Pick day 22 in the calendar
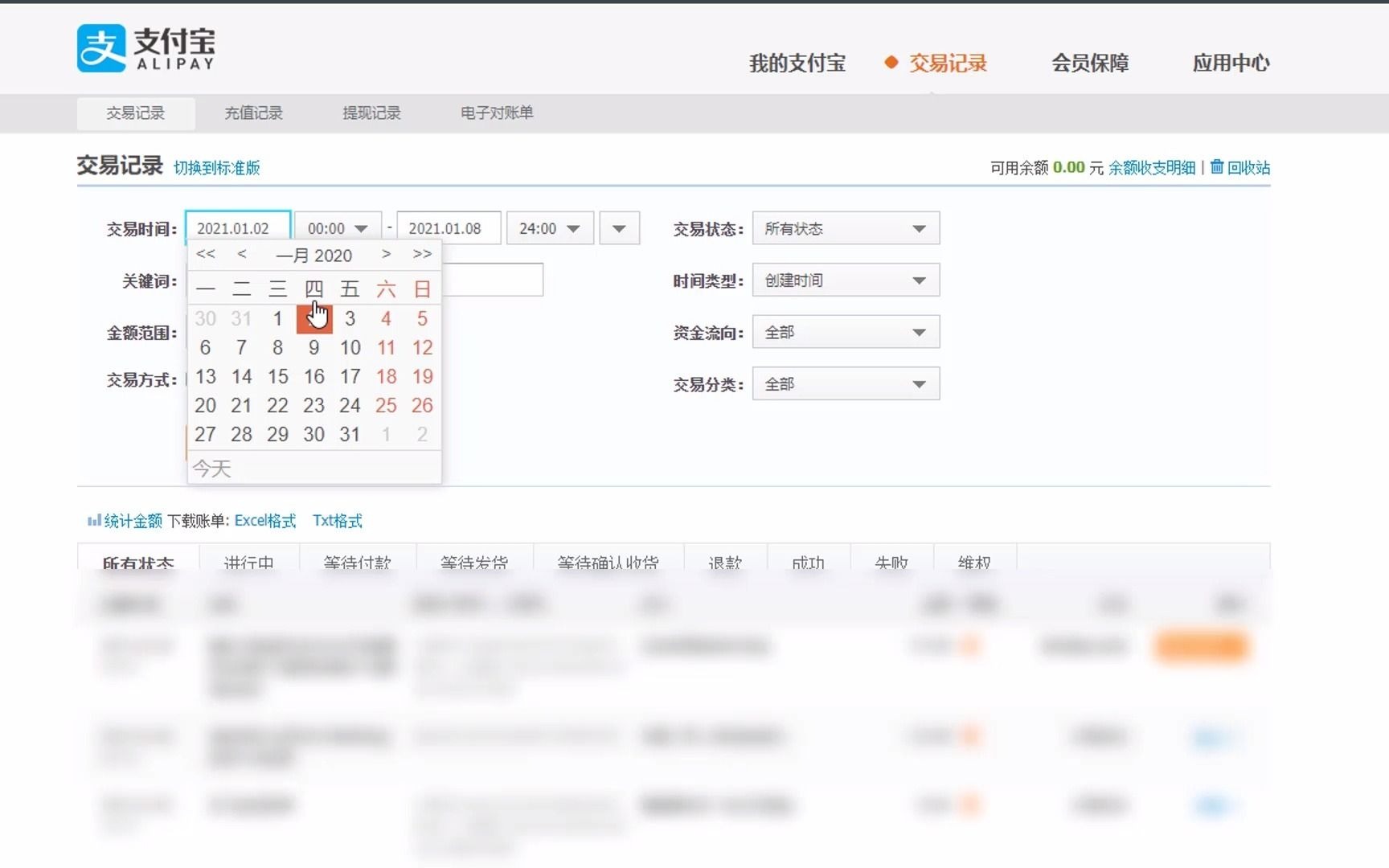 pyautogui.click(x=278, y=405)
